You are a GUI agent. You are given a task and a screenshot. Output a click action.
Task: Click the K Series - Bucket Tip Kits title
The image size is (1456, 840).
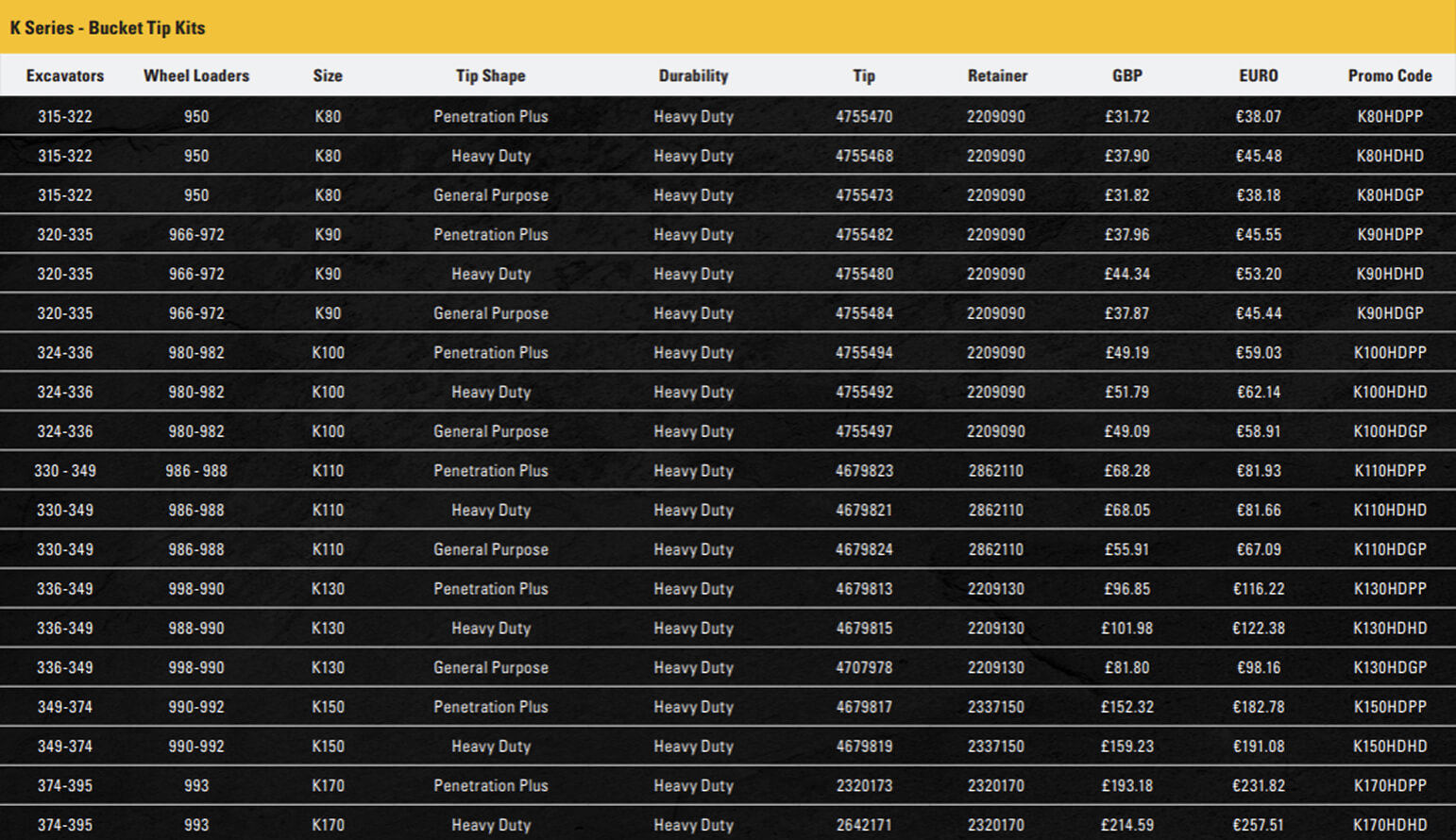[x=108, y=27]
